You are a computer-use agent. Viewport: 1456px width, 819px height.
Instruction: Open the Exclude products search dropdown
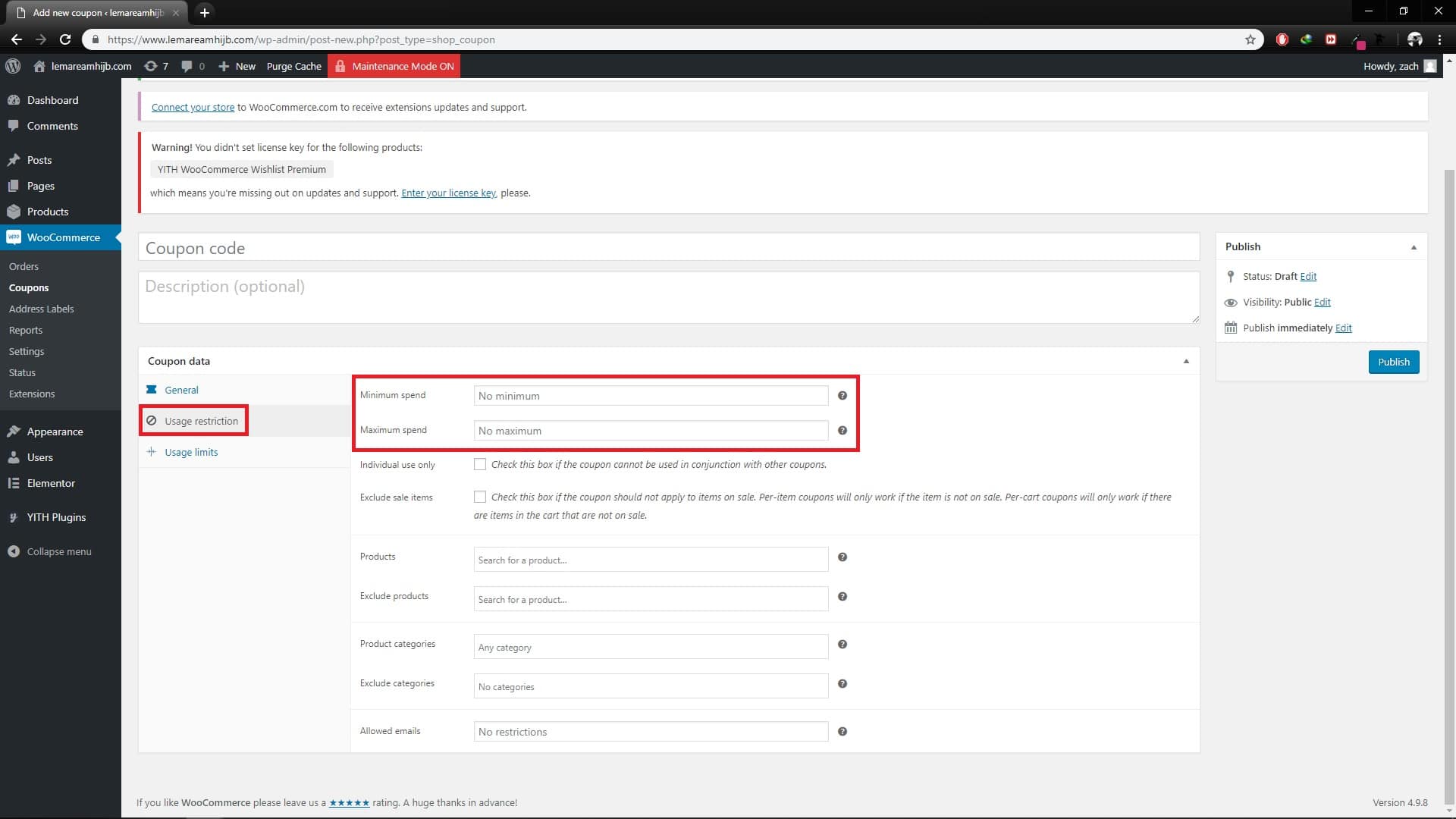(651, 599)
